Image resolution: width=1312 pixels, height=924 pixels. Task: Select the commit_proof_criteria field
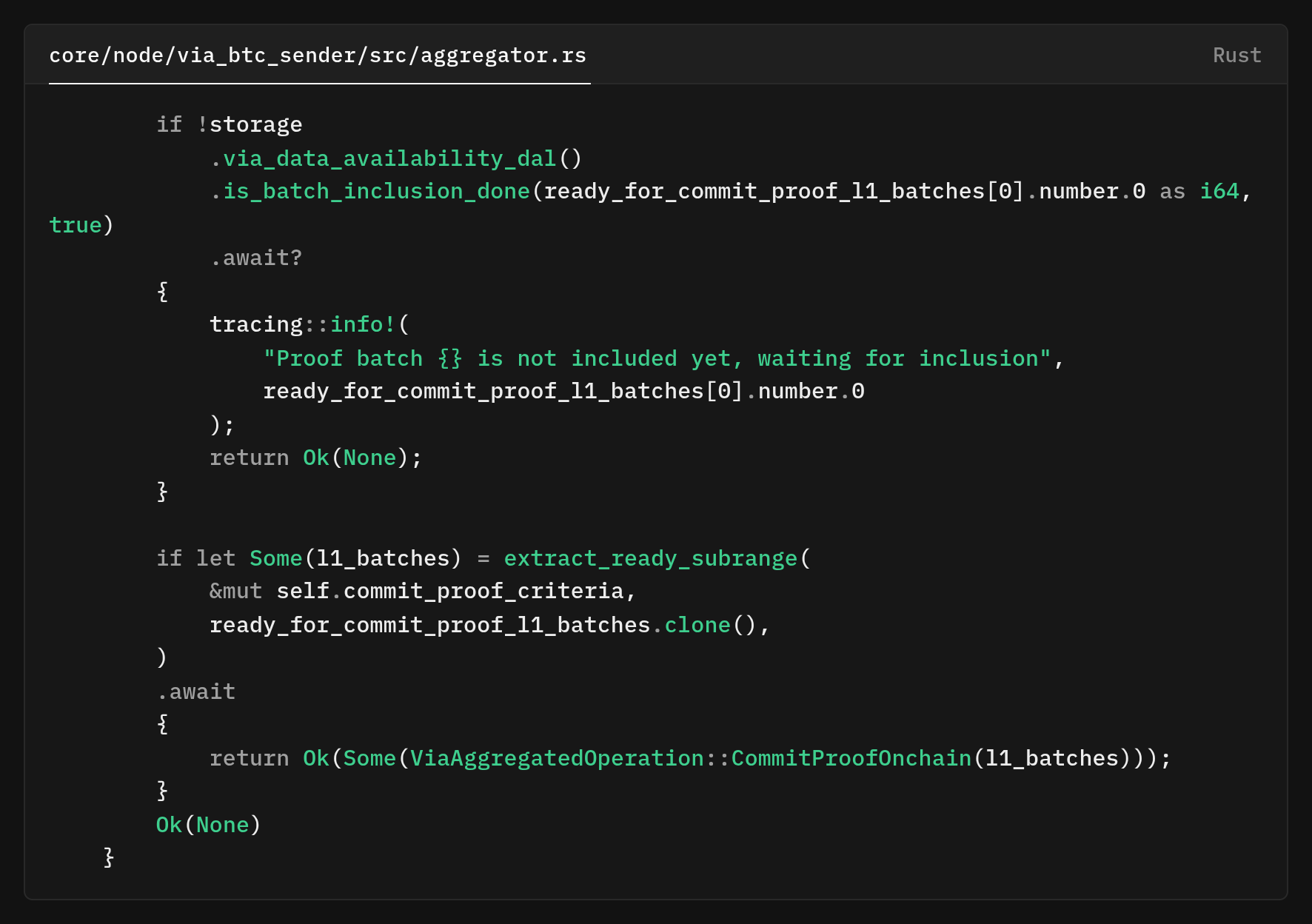click(483, 592)
